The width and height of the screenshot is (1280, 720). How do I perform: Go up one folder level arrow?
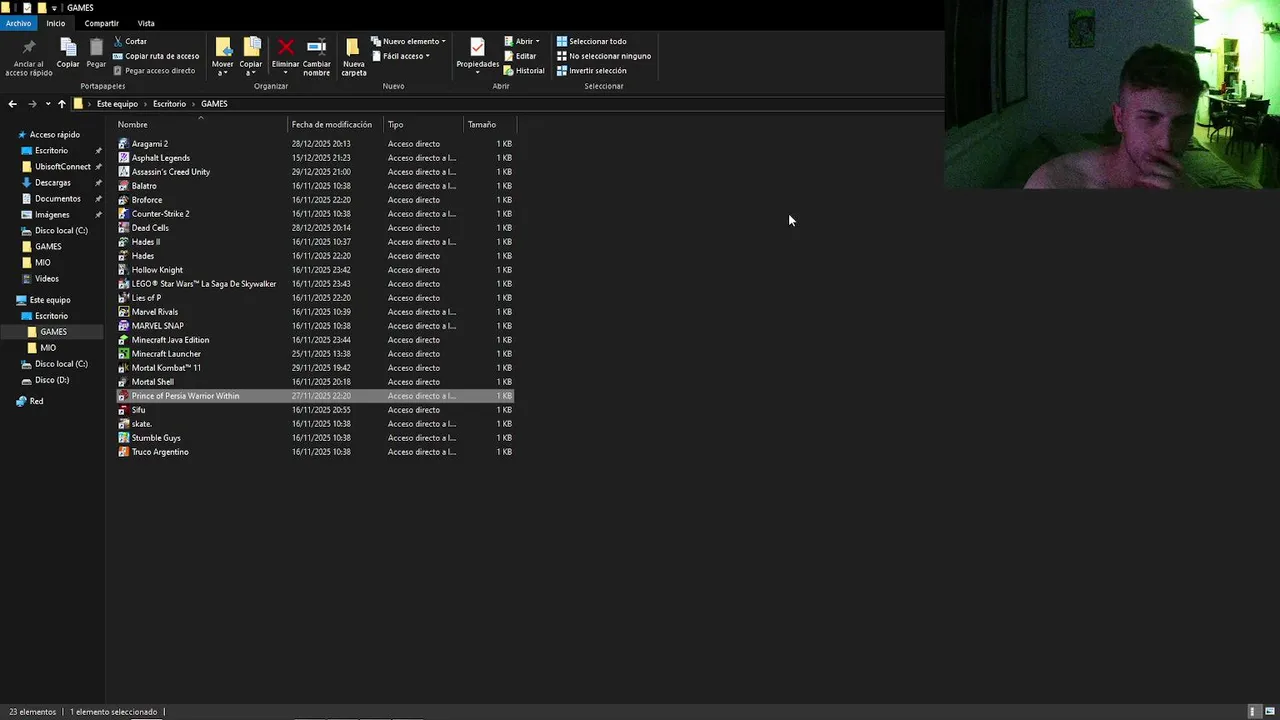point(62,104)
